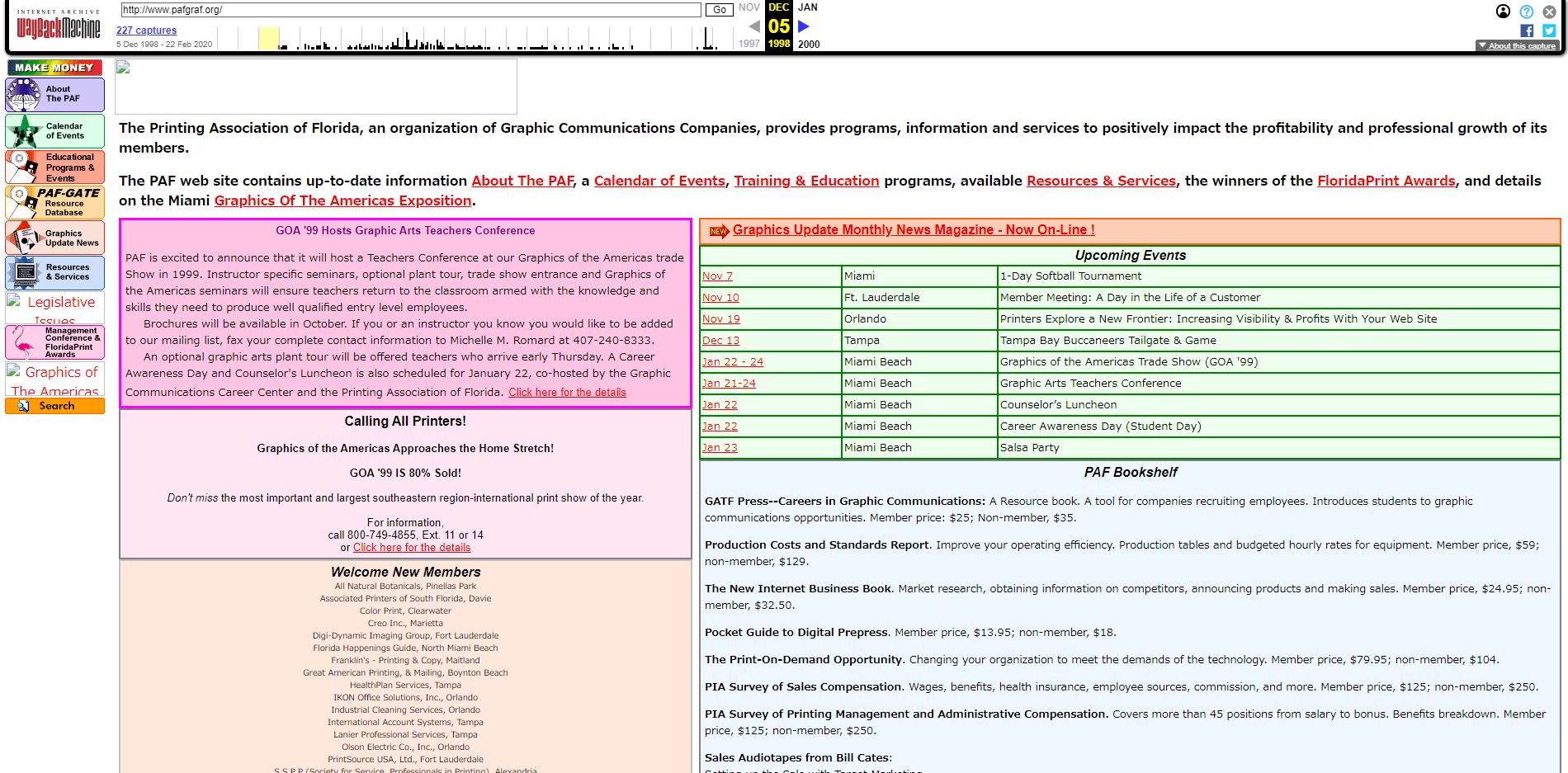This screenshot has height=773, width=1568.
Task: Open the About The PAF sidebar icon
Action: pyautogui.click(x=54, y=94)
